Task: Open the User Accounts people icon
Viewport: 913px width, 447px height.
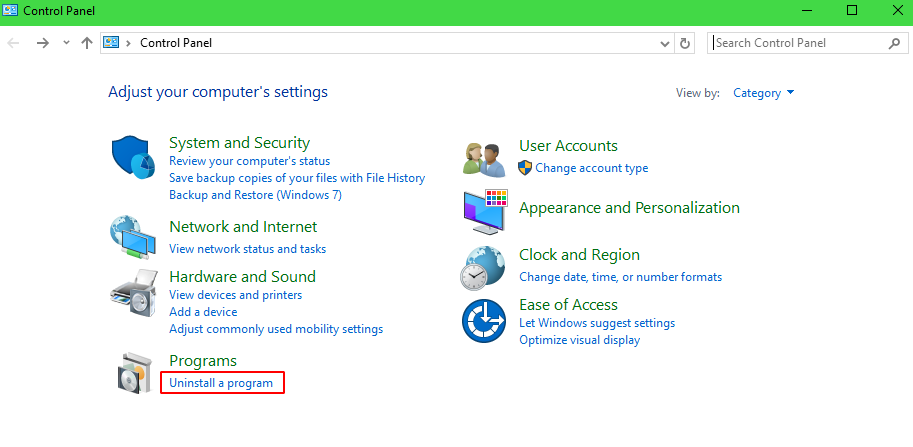Action: pos(484,159)
